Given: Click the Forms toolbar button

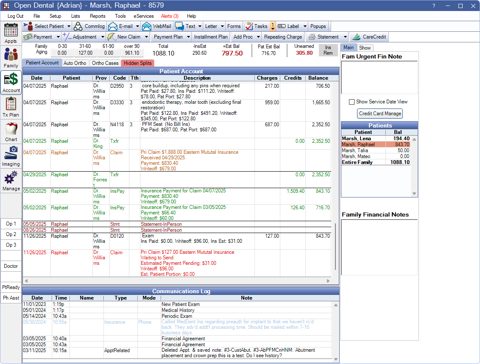Looking at the screenshot, I should click(234, 26).
